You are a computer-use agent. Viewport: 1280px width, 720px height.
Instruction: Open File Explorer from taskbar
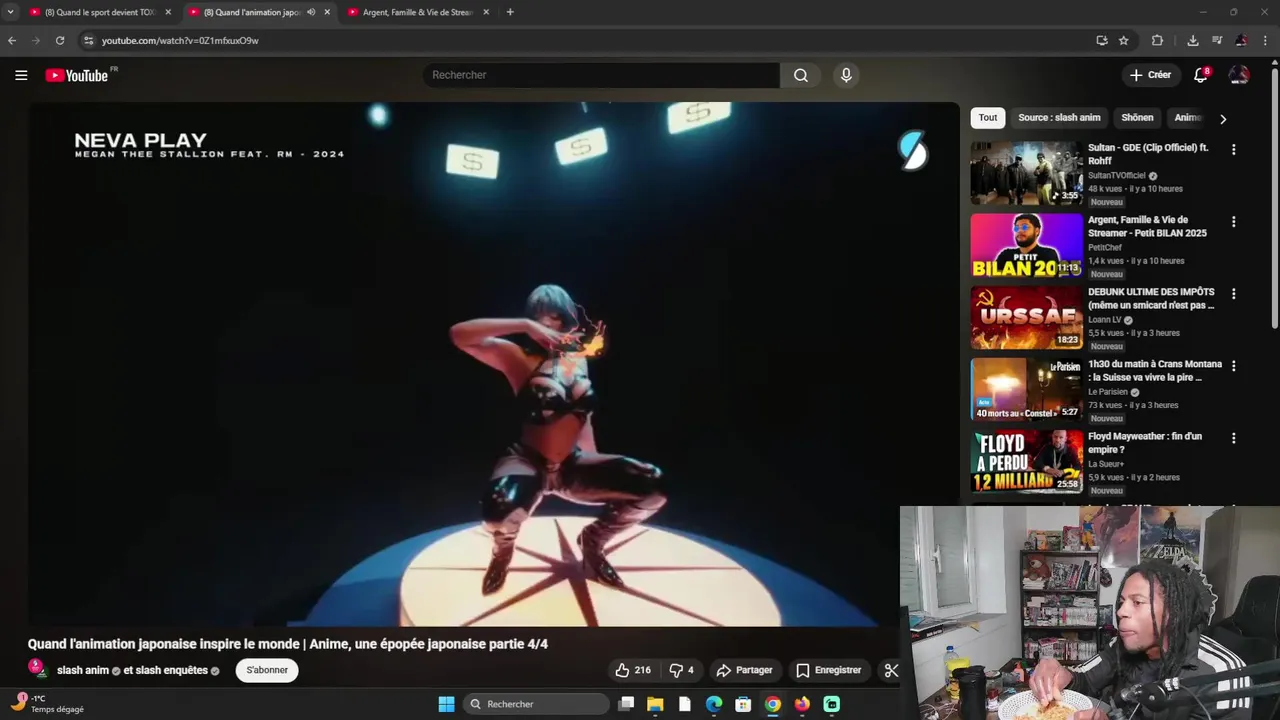[x=655, y=704]
